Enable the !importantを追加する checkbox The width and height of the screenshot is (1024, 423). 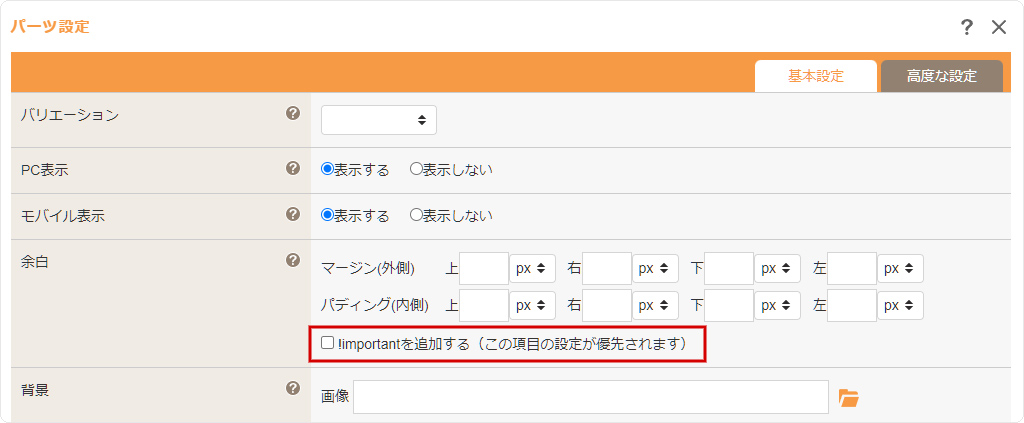(328, 343)
